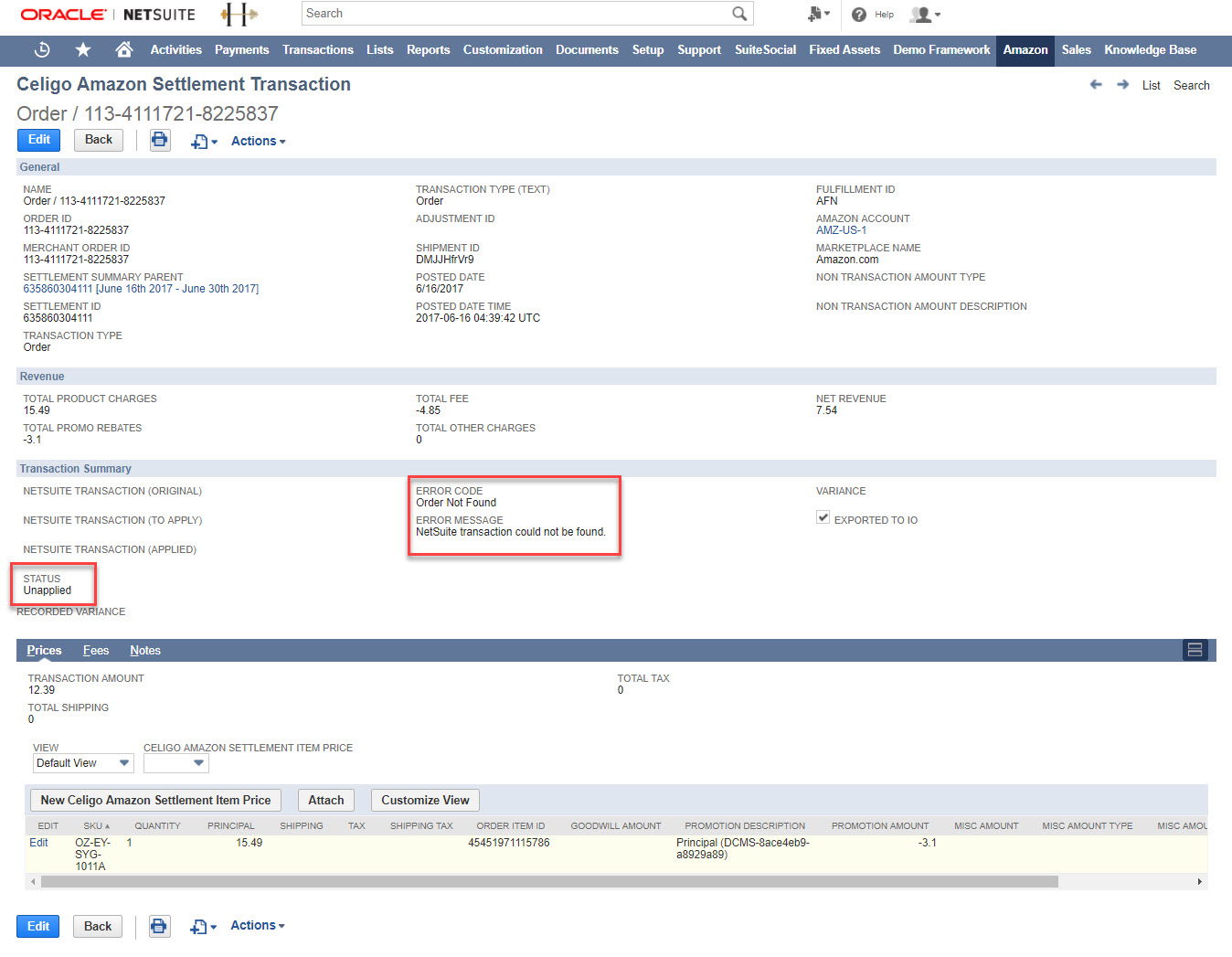Click the Search link at top right
This screenshot has width=1232, height=957.
(1191, 85)
